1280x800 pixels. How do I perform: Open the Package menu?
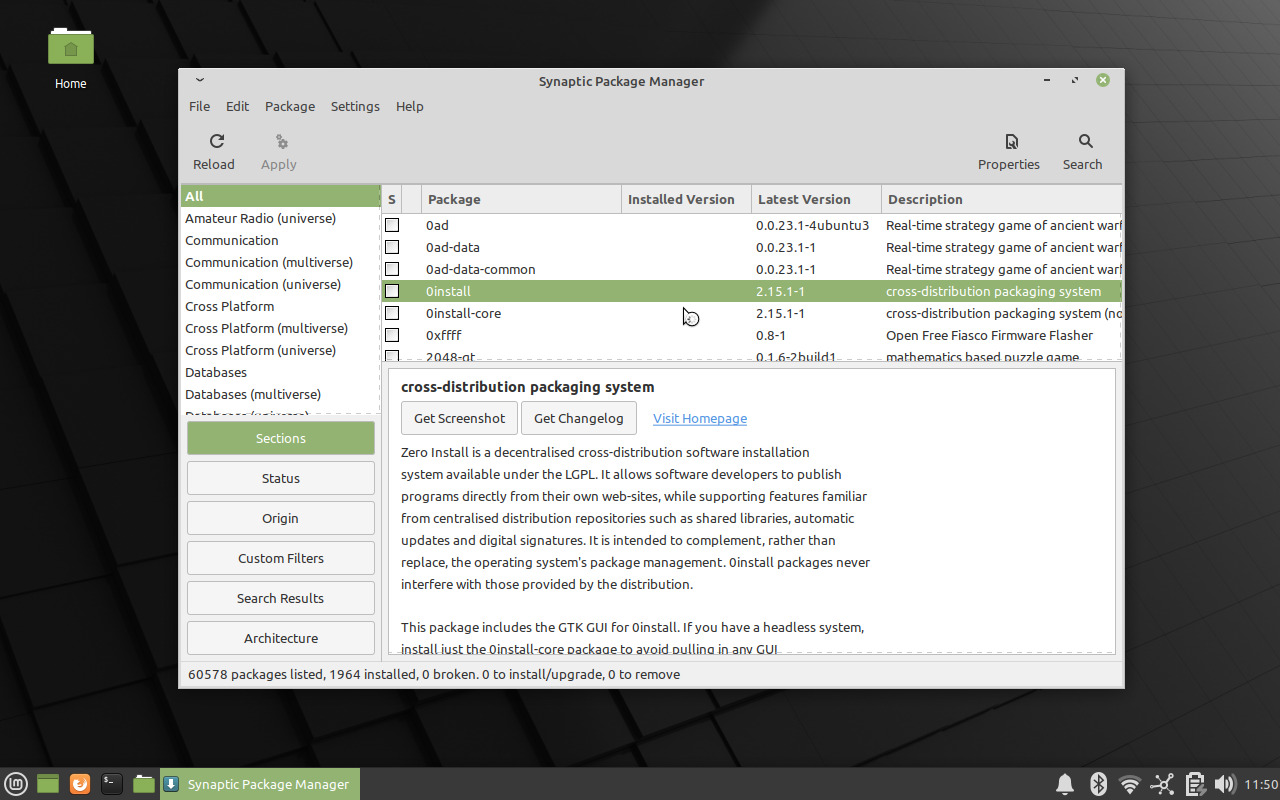tap(289, 106)
